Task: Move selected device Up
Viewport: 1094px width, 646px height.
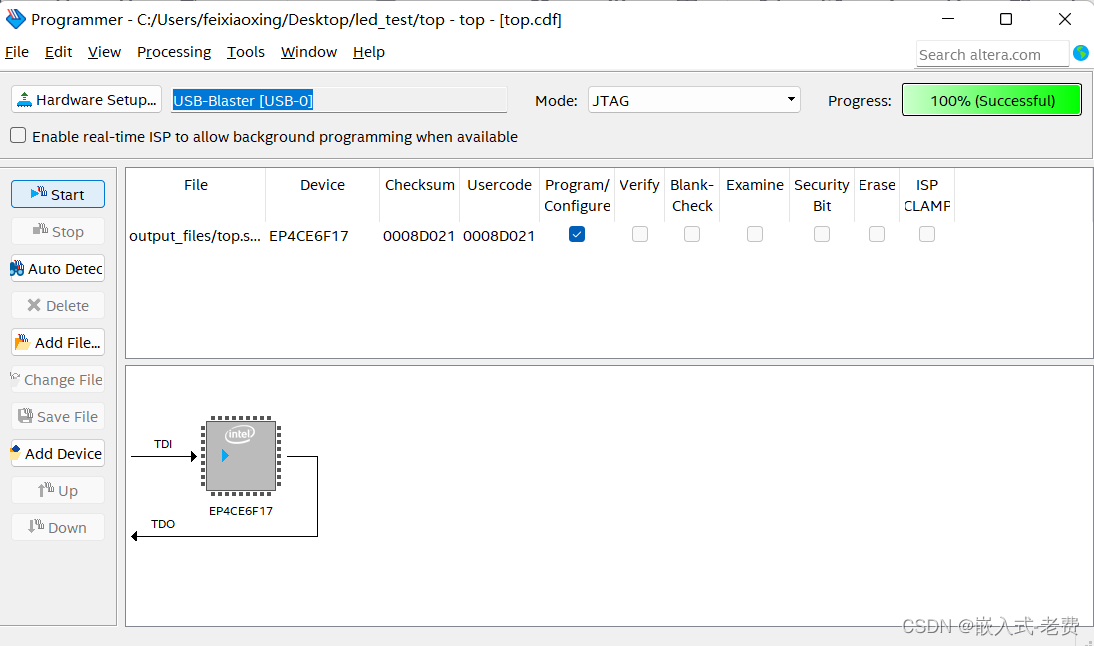Action: pyautogui.click(x=58, y=490)
